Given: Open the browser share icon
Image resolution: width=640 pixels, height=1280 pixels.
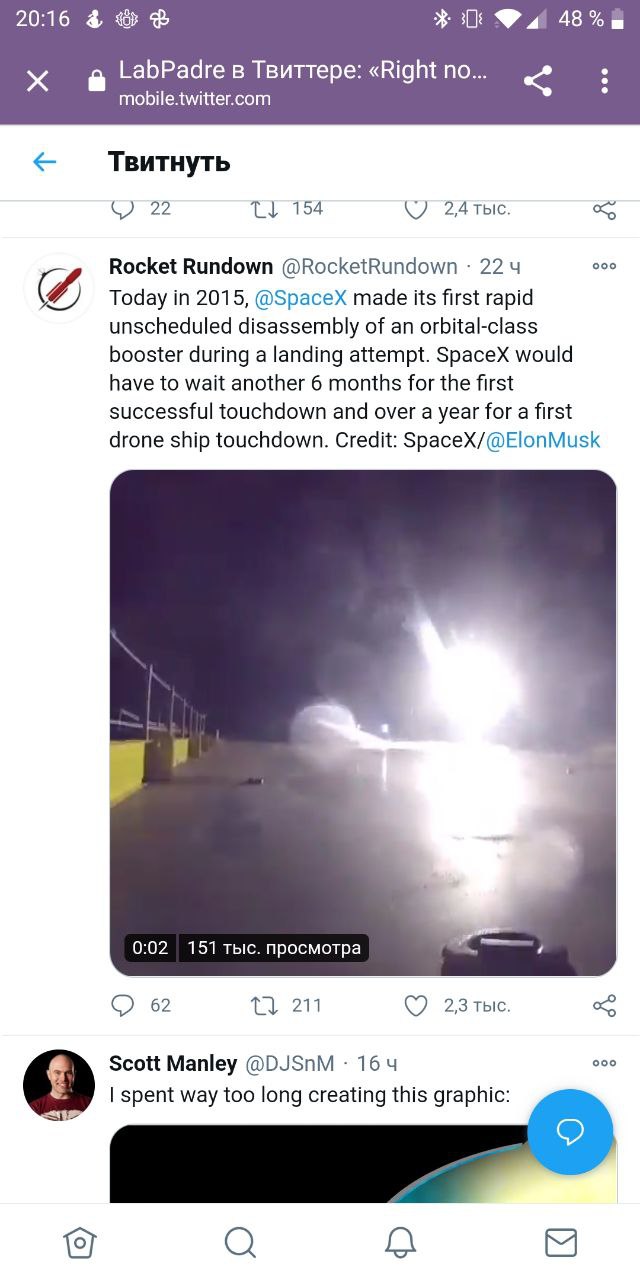Looking at the screenshot, I should pos(538,82).
